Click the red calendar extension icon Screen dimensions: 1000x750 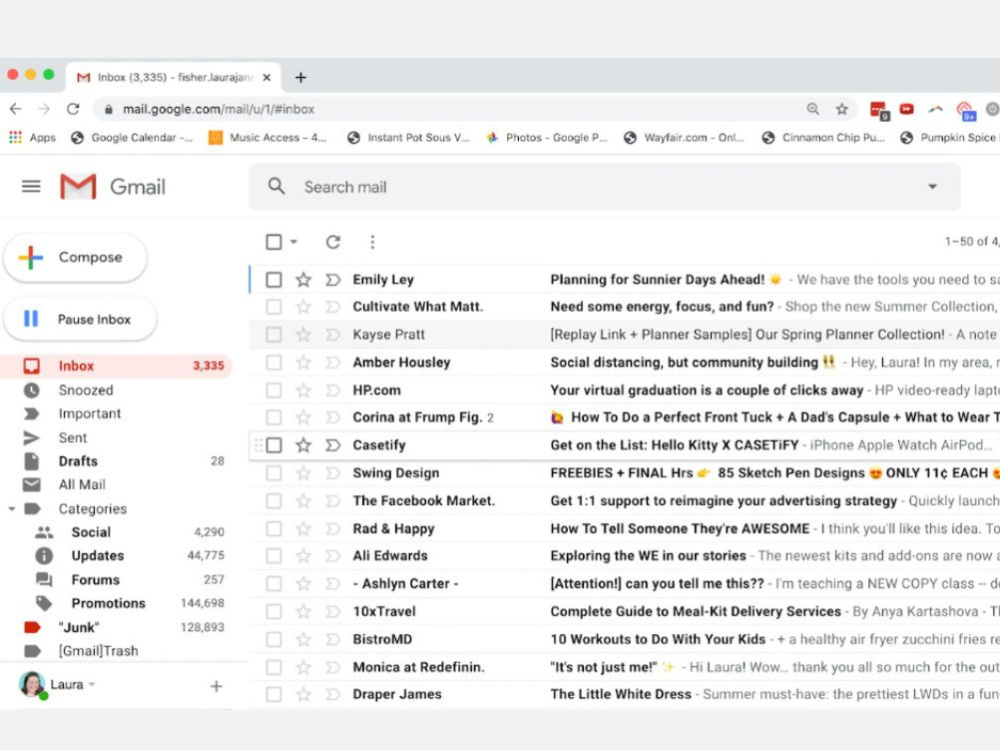click(879, 110)
